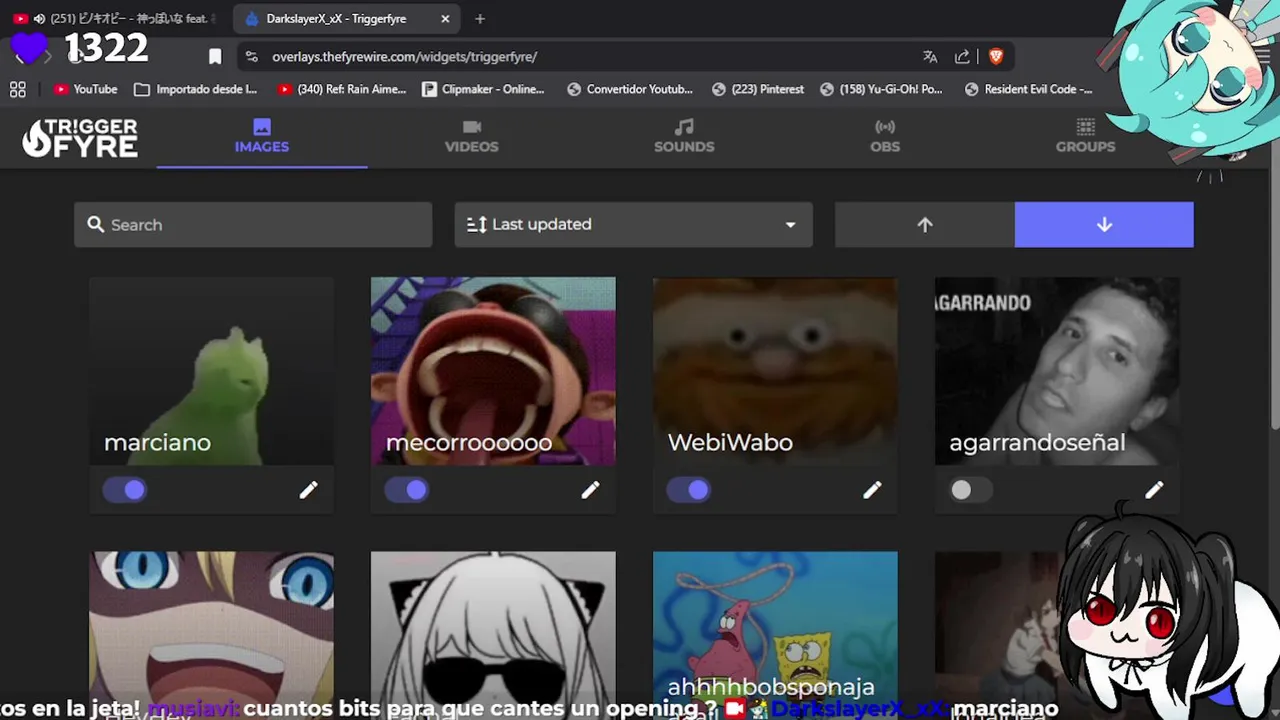This screenshot has height=720, width=1280.
Task: Enable the agarrandoseñal toggle
Action: [971, 490]
